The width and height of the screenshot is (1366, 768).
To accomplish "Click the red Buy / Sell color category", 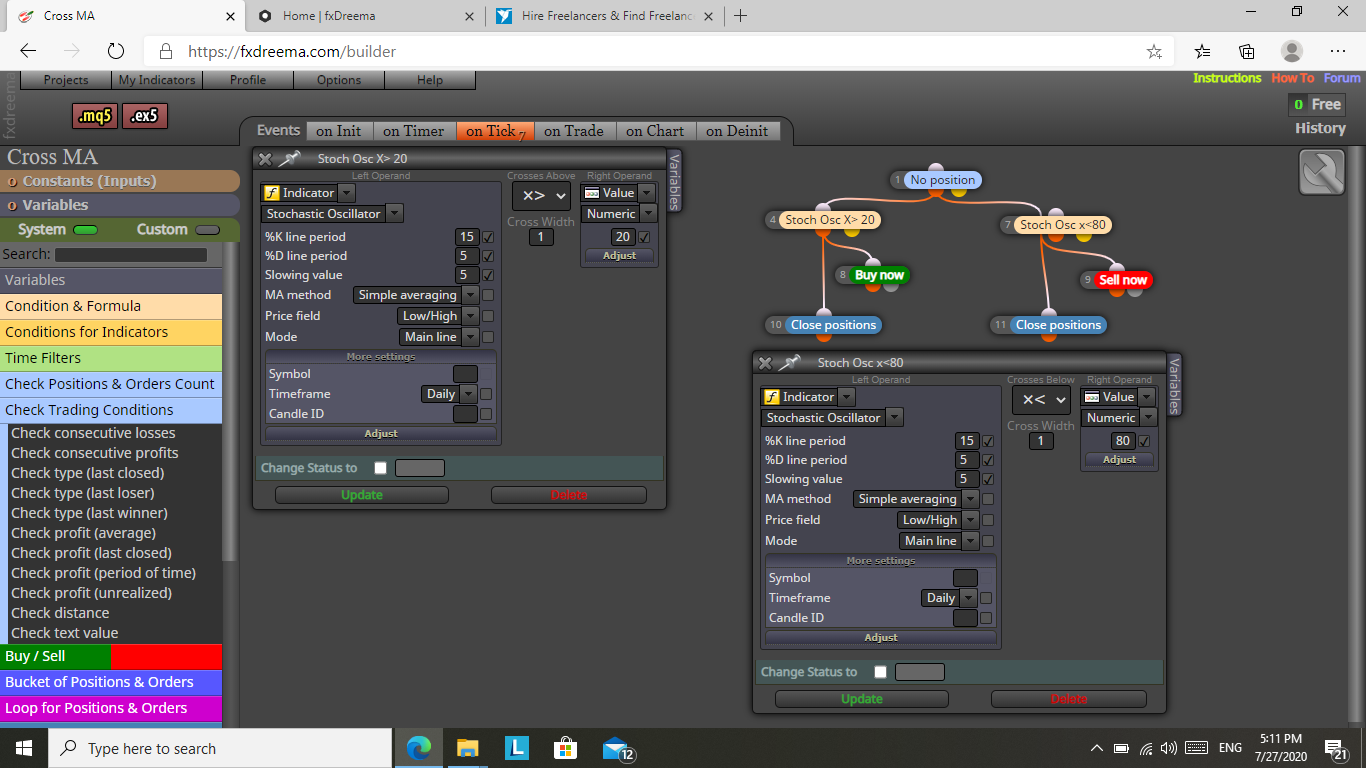I will click(x=166, y=656).
